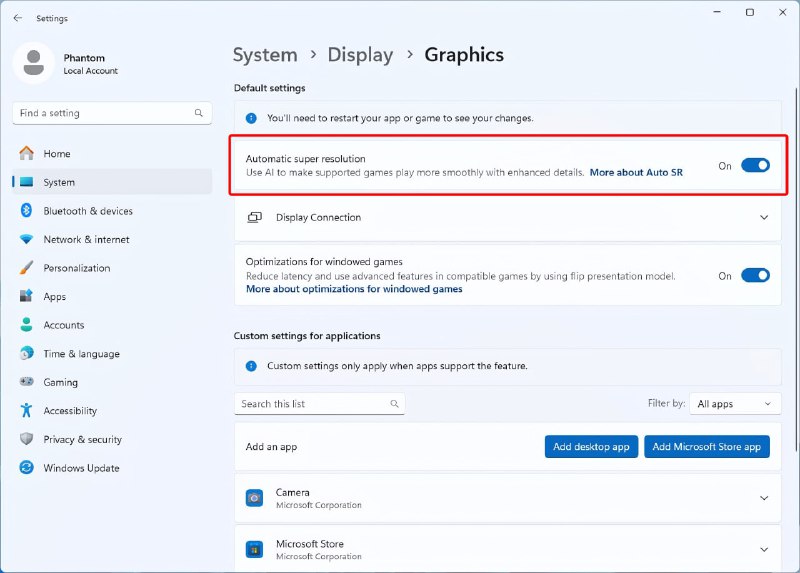800x573 pixels.
Task: Click the Find a setting search field
Action: 112,113
